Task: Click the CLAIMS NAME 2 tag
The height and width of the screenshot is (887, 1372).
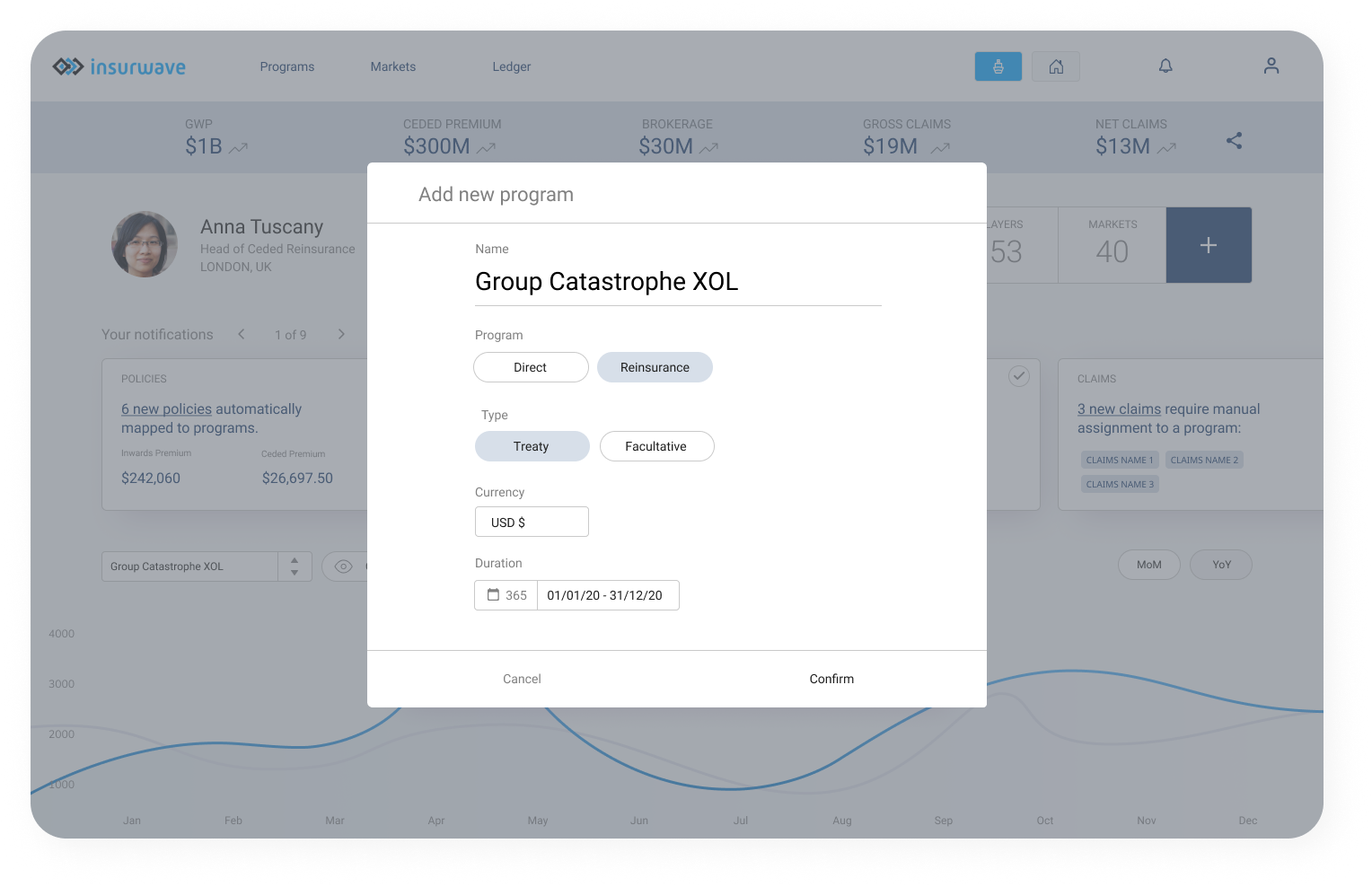Action: pyautogui.click(x=1204, y=460)
